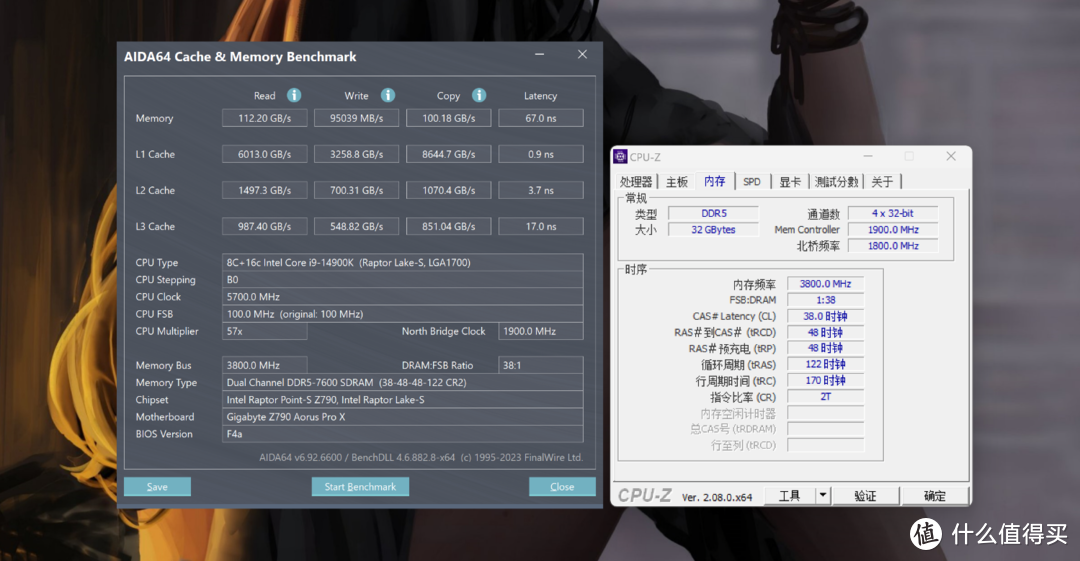
Task: Click the FSB:DRAM 1:38 value in CPU-Z
Action: tap(825, 300)
